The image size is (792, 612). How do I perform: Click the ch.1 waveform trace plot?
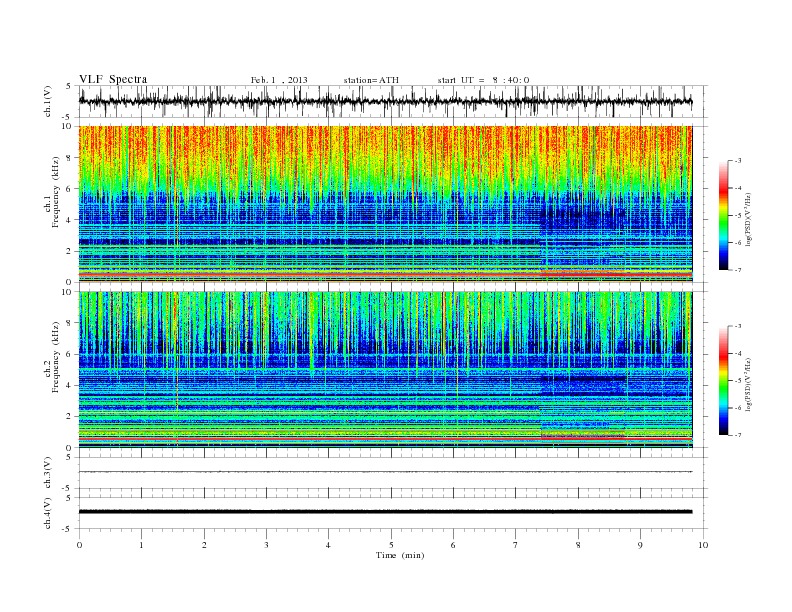click(385, 101)
